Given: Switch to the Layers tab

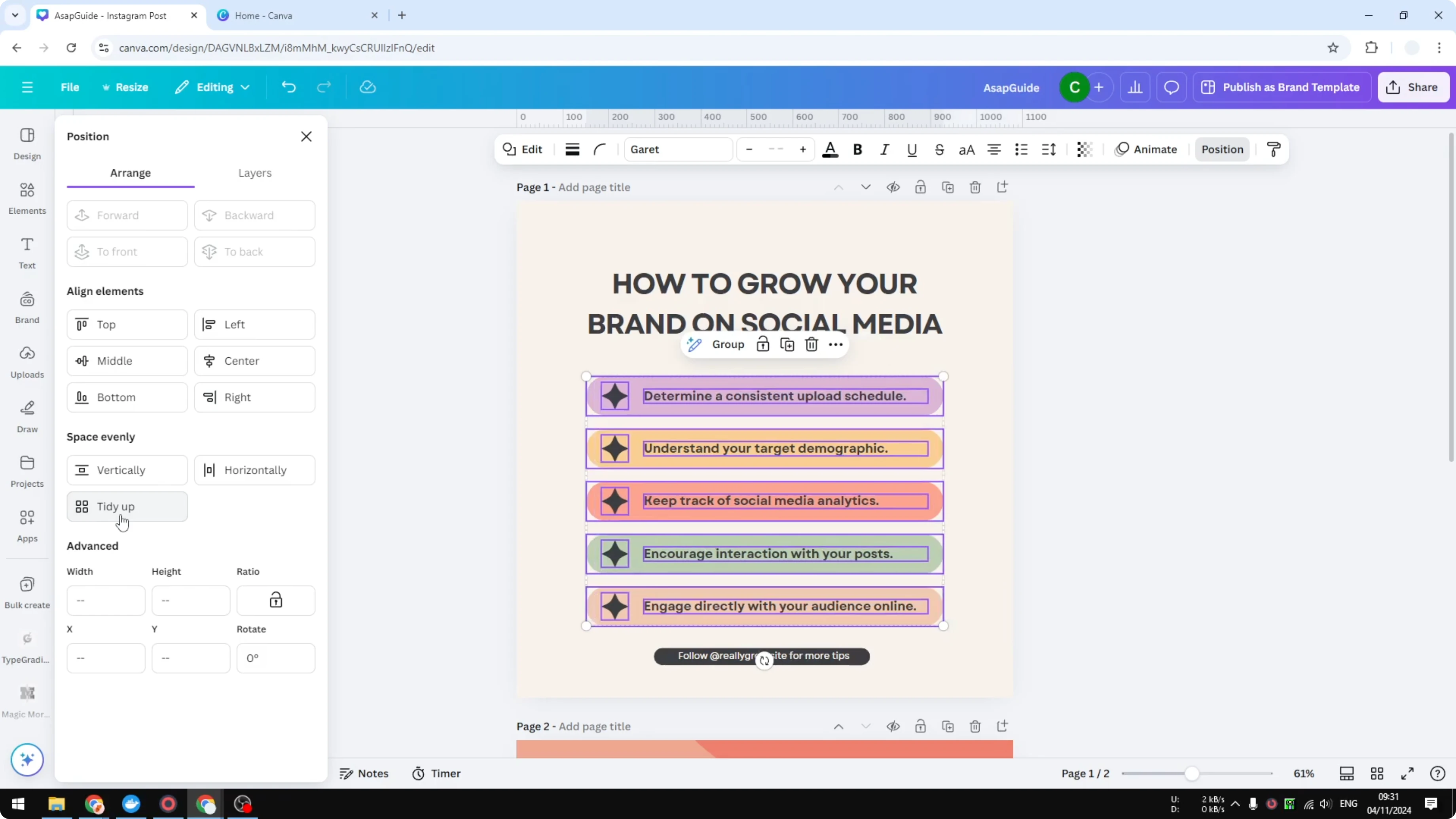Looking at the screenshot, I should [x=255, y=173].
